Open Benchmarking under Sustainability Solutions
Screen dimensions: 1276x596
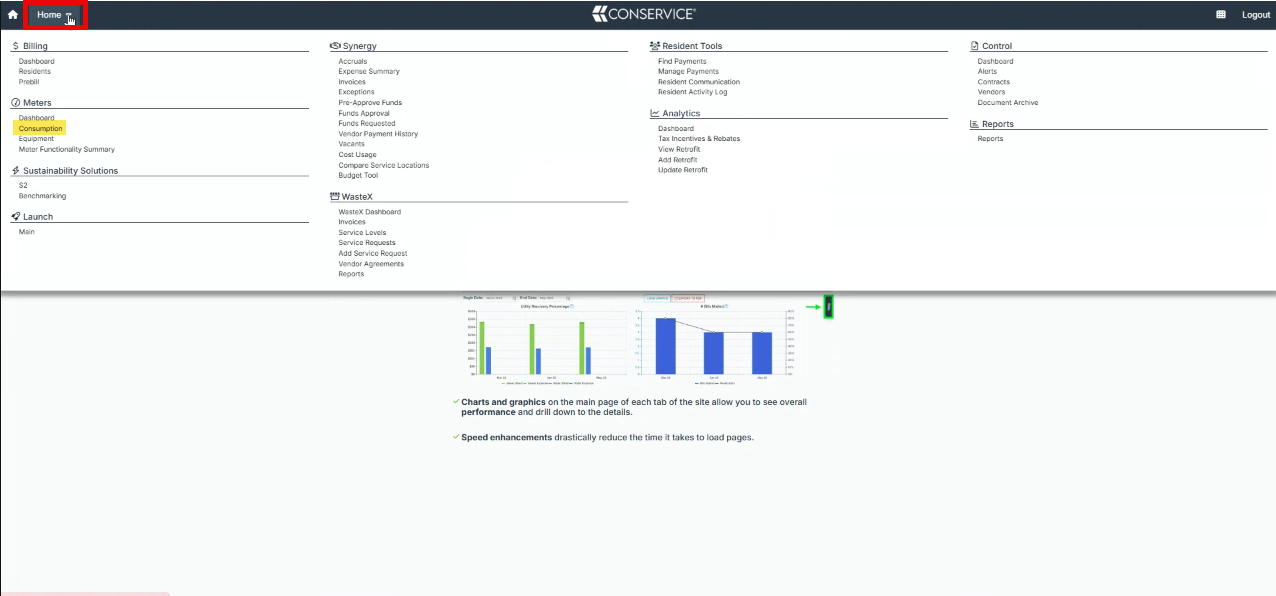point(43,196)
